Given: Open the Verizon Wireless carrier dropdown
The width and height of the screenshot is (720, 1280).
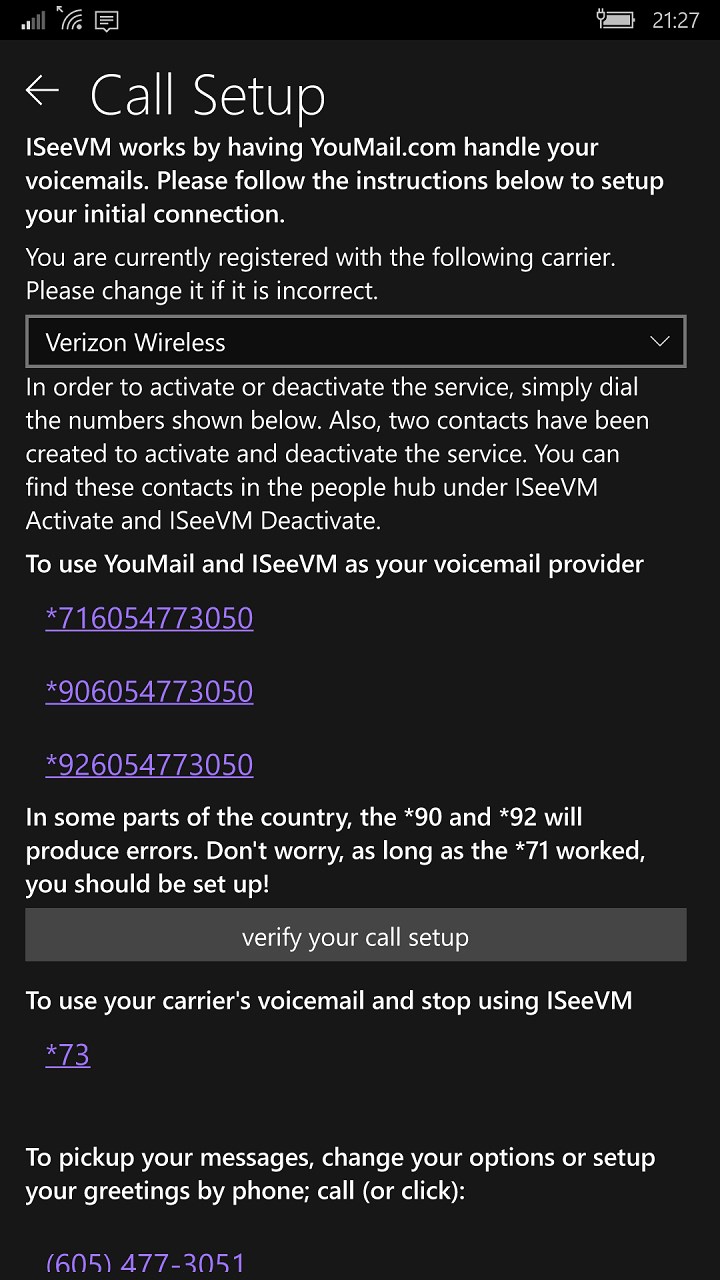Looking at the screenshot, I should (356, 342).
